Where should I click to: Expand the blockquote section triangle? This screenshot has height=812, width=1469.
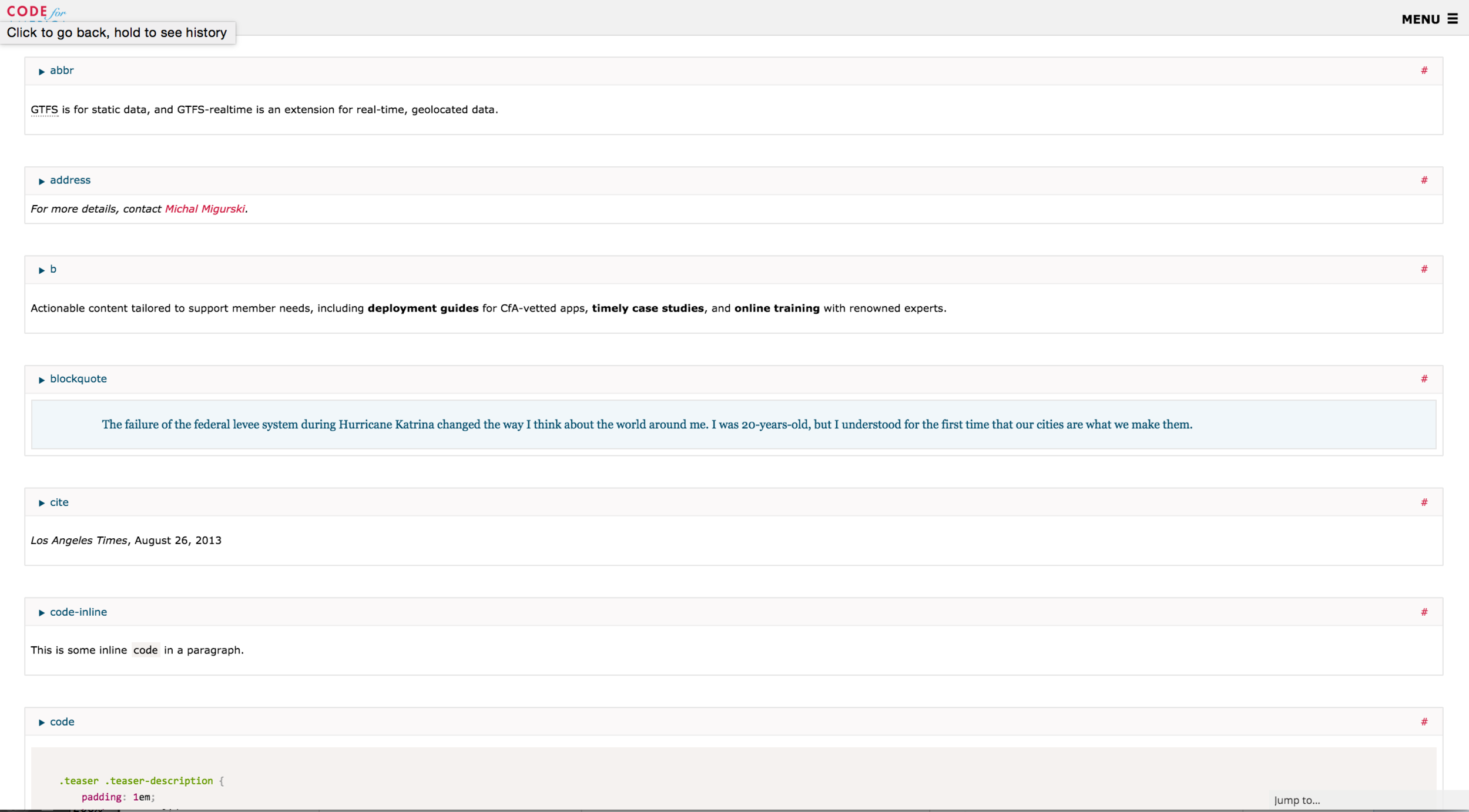41,380
